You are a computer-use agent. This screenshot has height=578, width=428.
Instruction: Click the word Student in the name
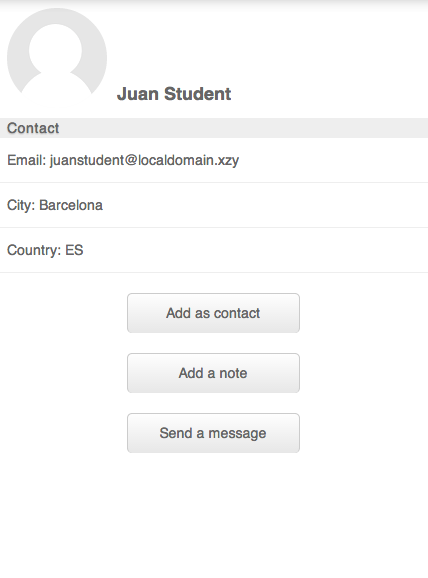pyautogui.click(x=198, y=94)
